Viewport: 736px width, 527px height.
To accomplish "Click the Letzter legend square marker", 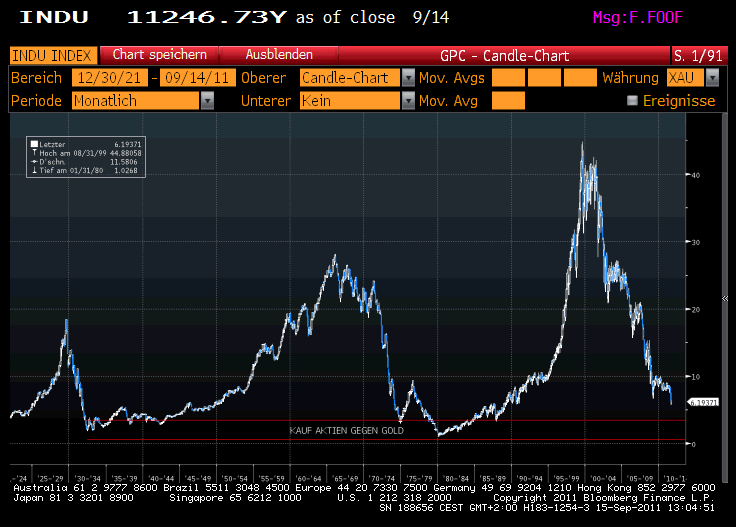I will [34, 144].
